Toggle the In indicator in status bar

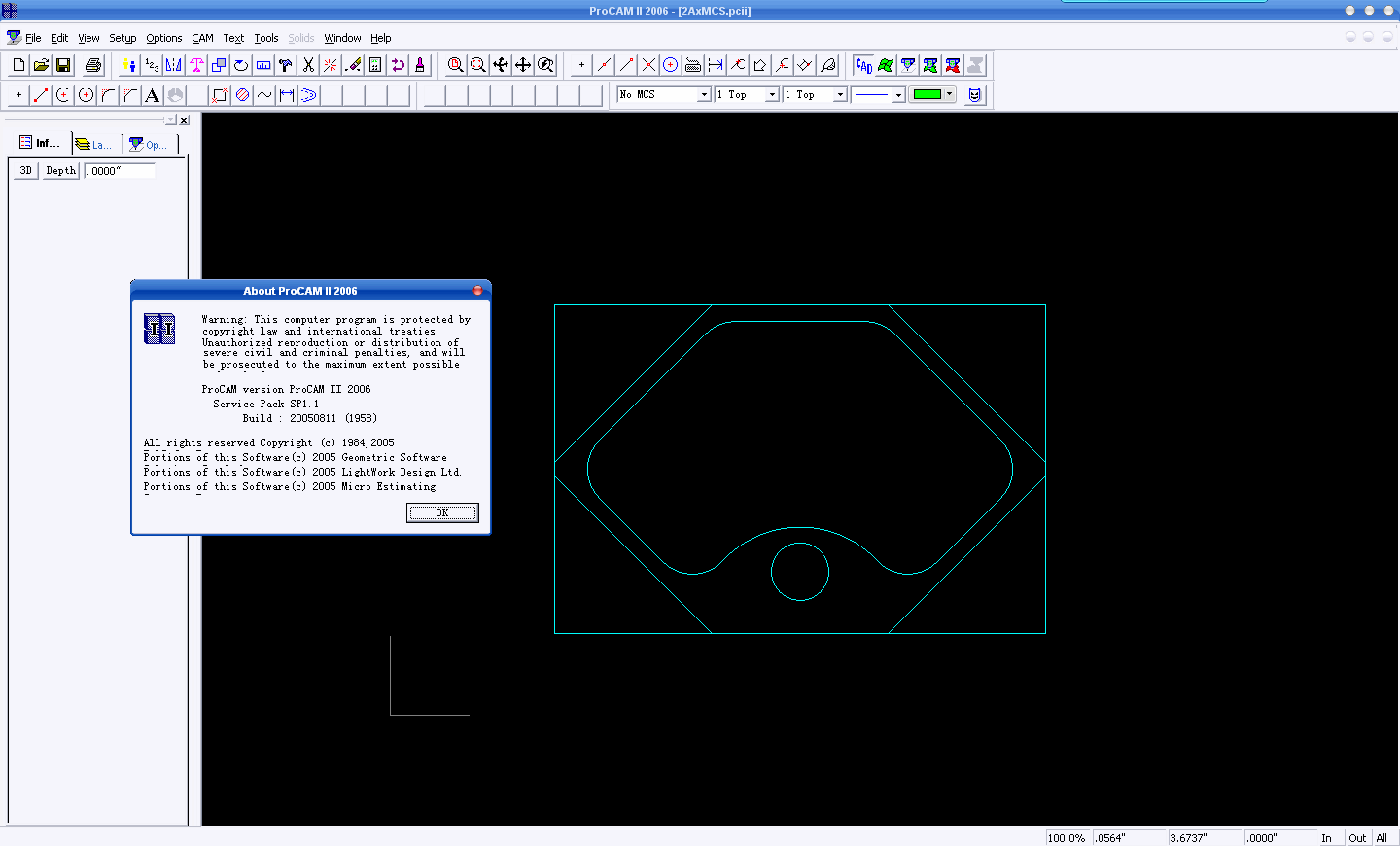pos(1326,838)
